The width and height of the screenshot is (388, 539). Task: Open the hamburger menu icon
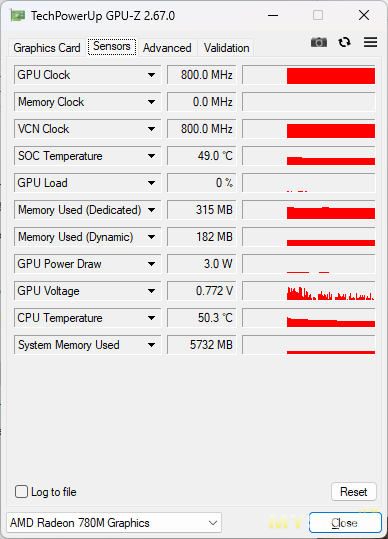pyautogui.click(x=370, y=42)
